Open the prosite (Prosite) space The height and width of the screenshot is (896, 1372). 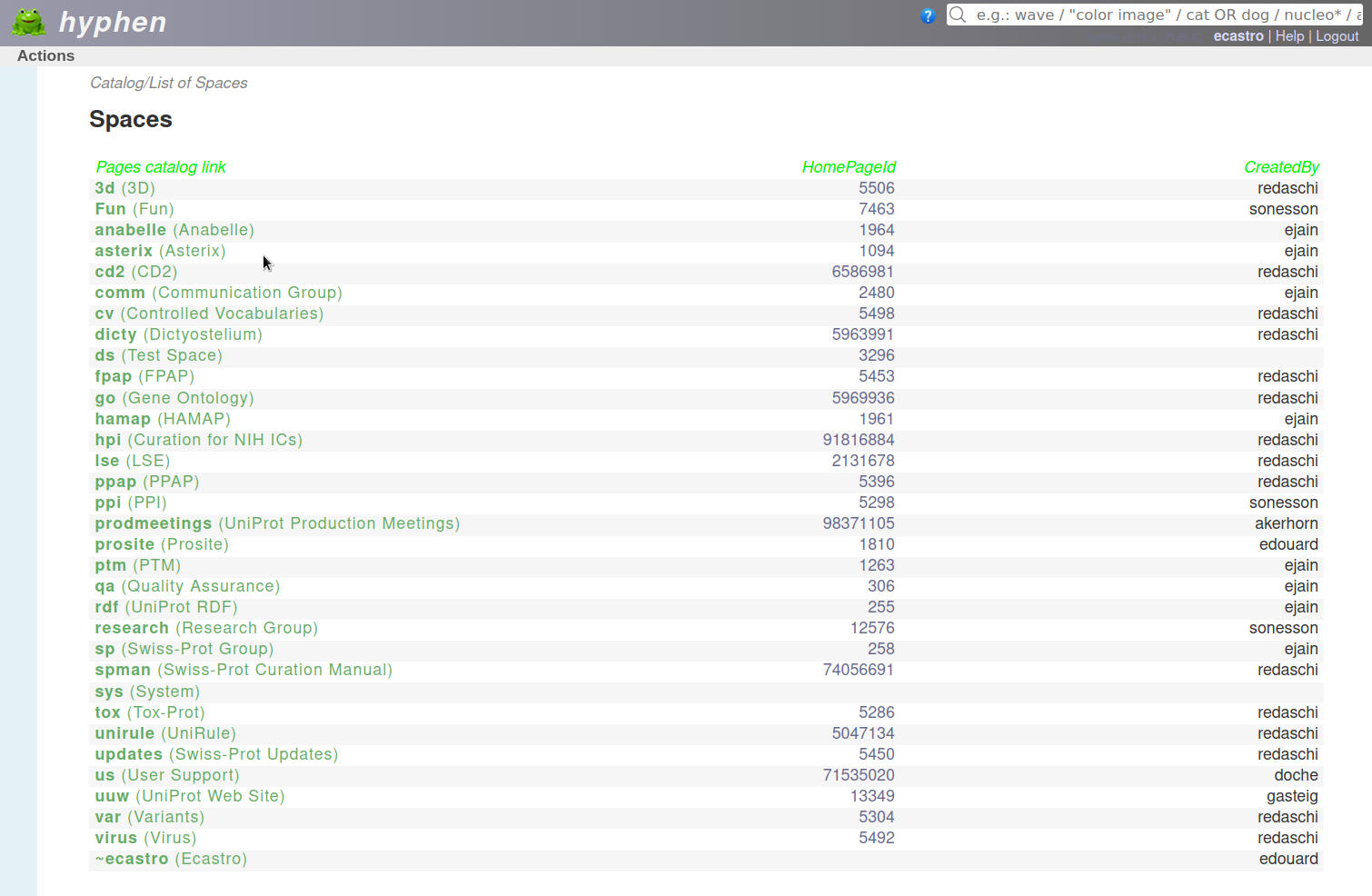click(162, 544)
